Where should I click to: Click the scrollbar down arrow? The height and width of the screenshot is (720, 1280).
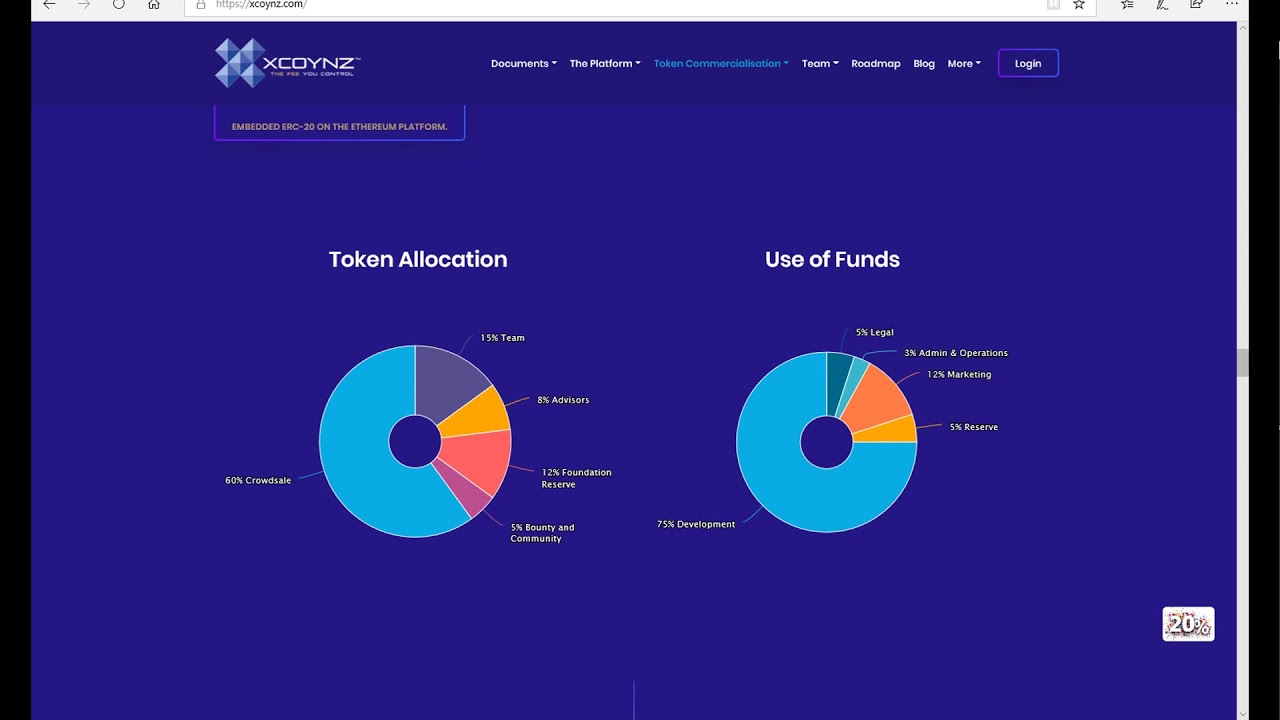1243,714
